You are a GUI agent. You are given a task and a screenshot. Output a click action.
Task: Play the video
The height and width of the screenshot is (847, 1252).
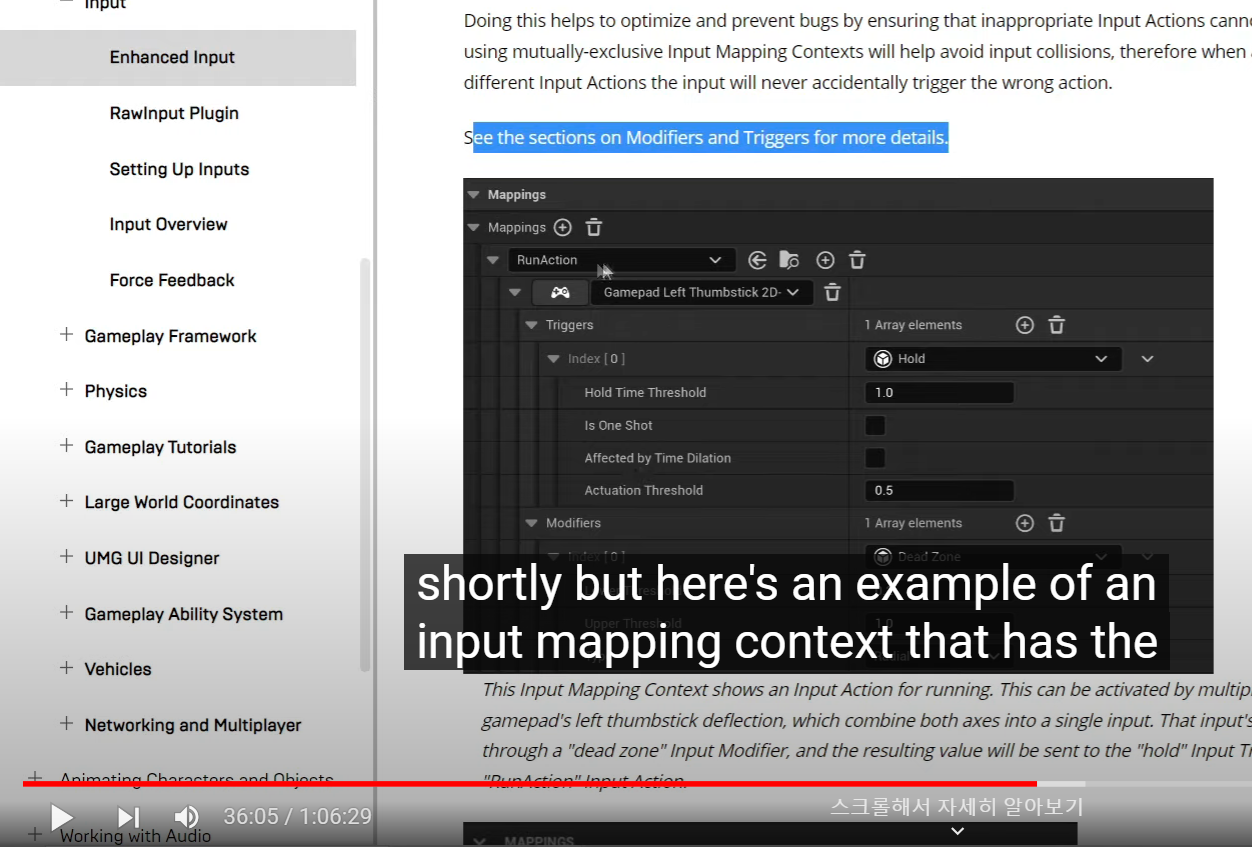pos(61,817)
